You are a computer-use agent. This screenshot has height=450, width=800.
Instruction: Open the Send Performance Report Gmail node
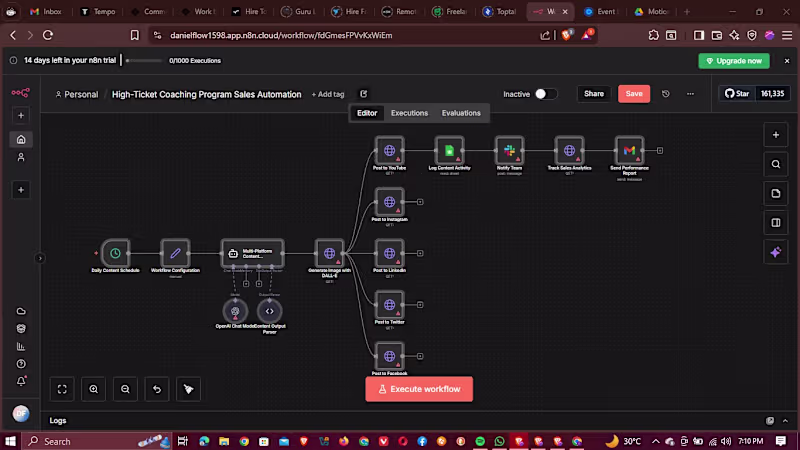tap(629, 151)
